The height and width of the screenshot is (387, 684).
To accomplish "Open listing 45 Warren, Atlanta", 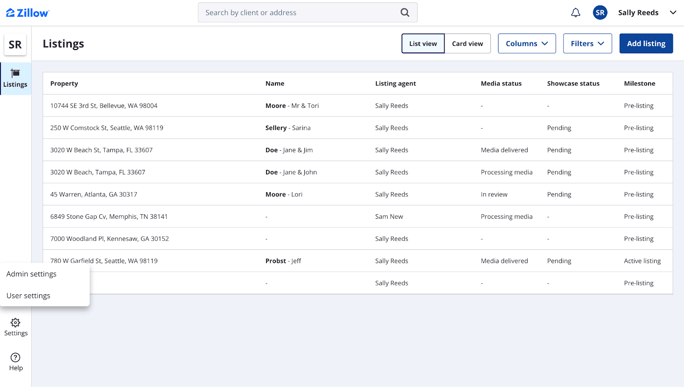I will tap(94, 195).
